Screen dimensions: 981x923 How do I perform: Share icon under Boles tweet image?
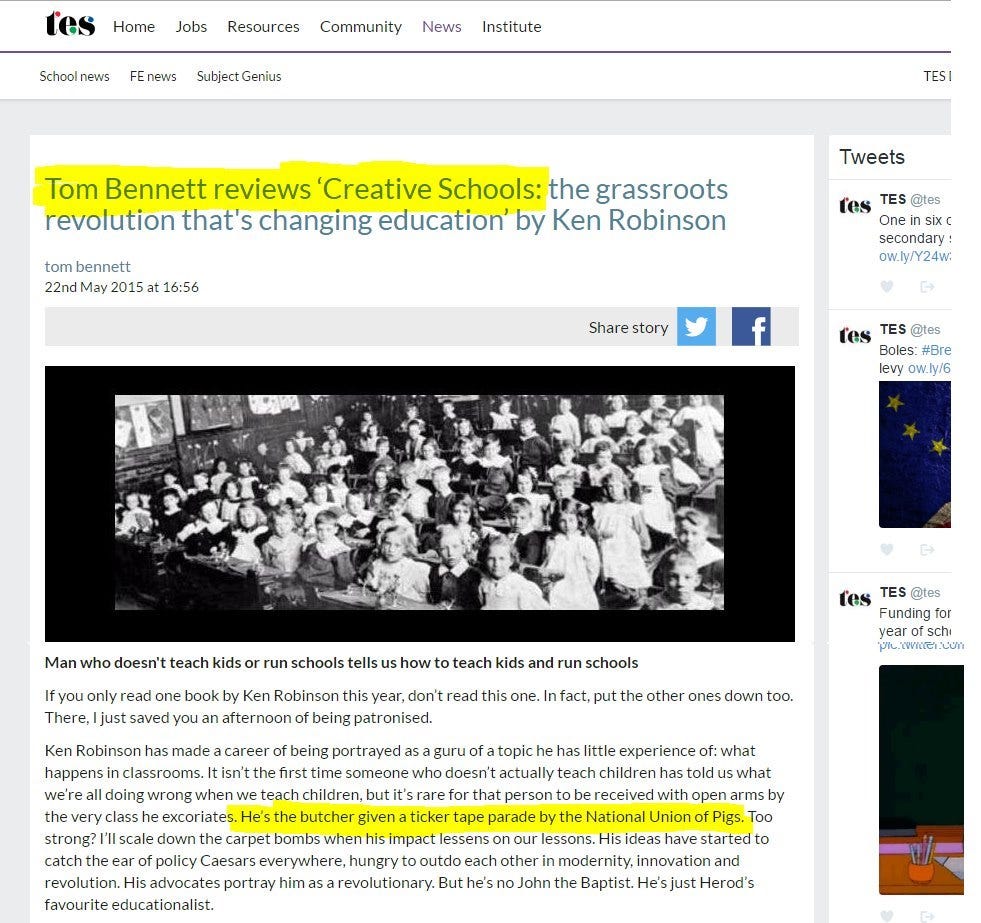click(x=927, y=549)
